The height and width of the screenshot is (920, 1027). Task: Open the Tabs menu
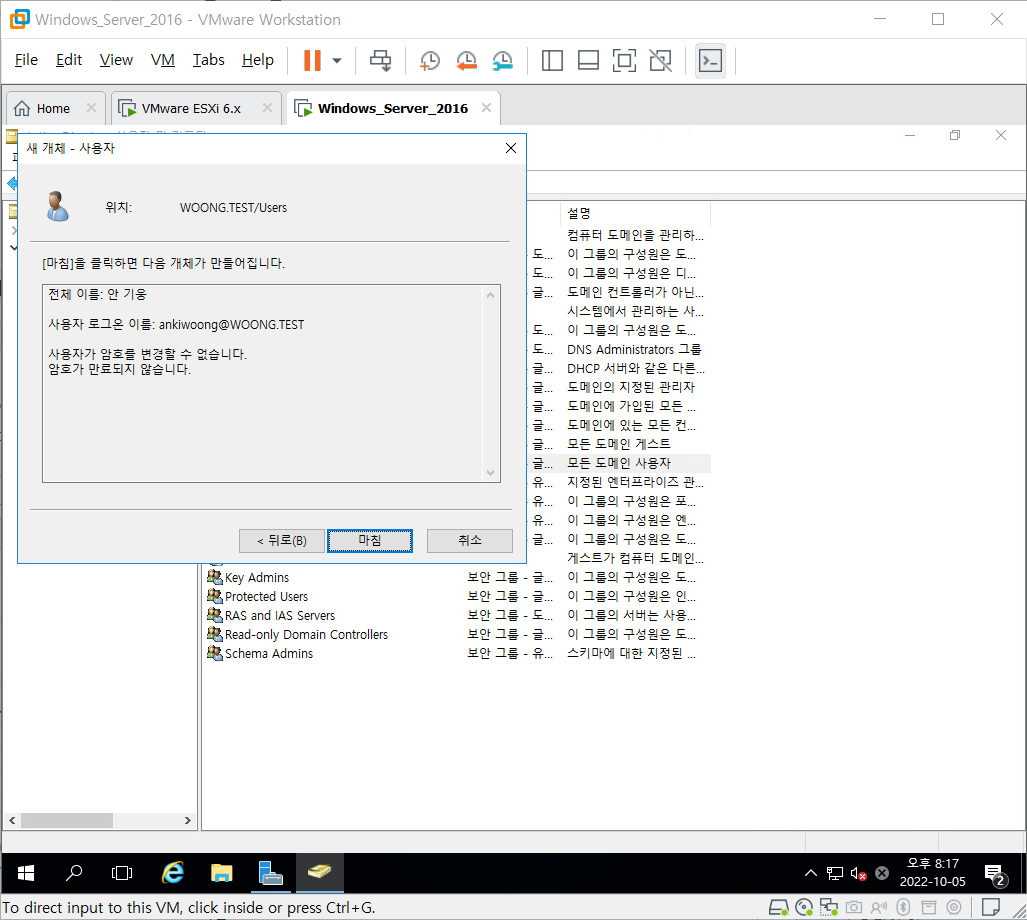208,60
